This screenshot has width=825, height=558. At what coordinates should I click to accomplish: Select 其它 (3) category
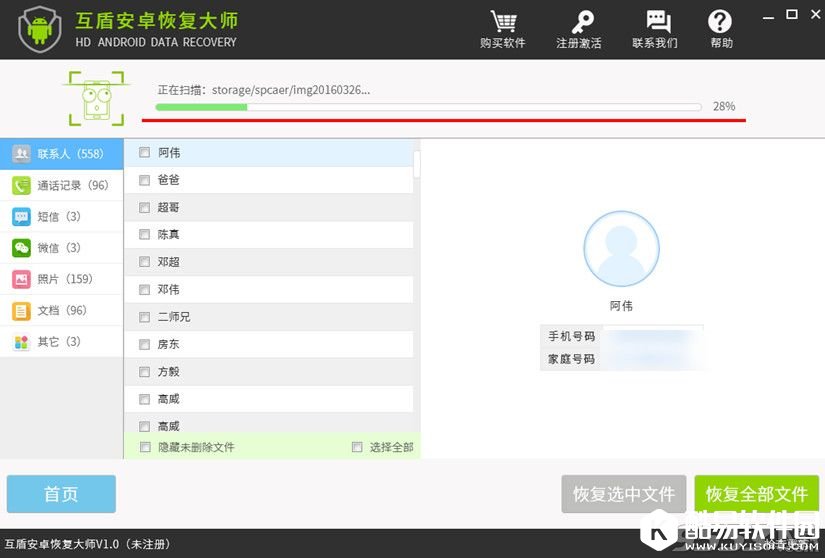click(x=62, y=342)
